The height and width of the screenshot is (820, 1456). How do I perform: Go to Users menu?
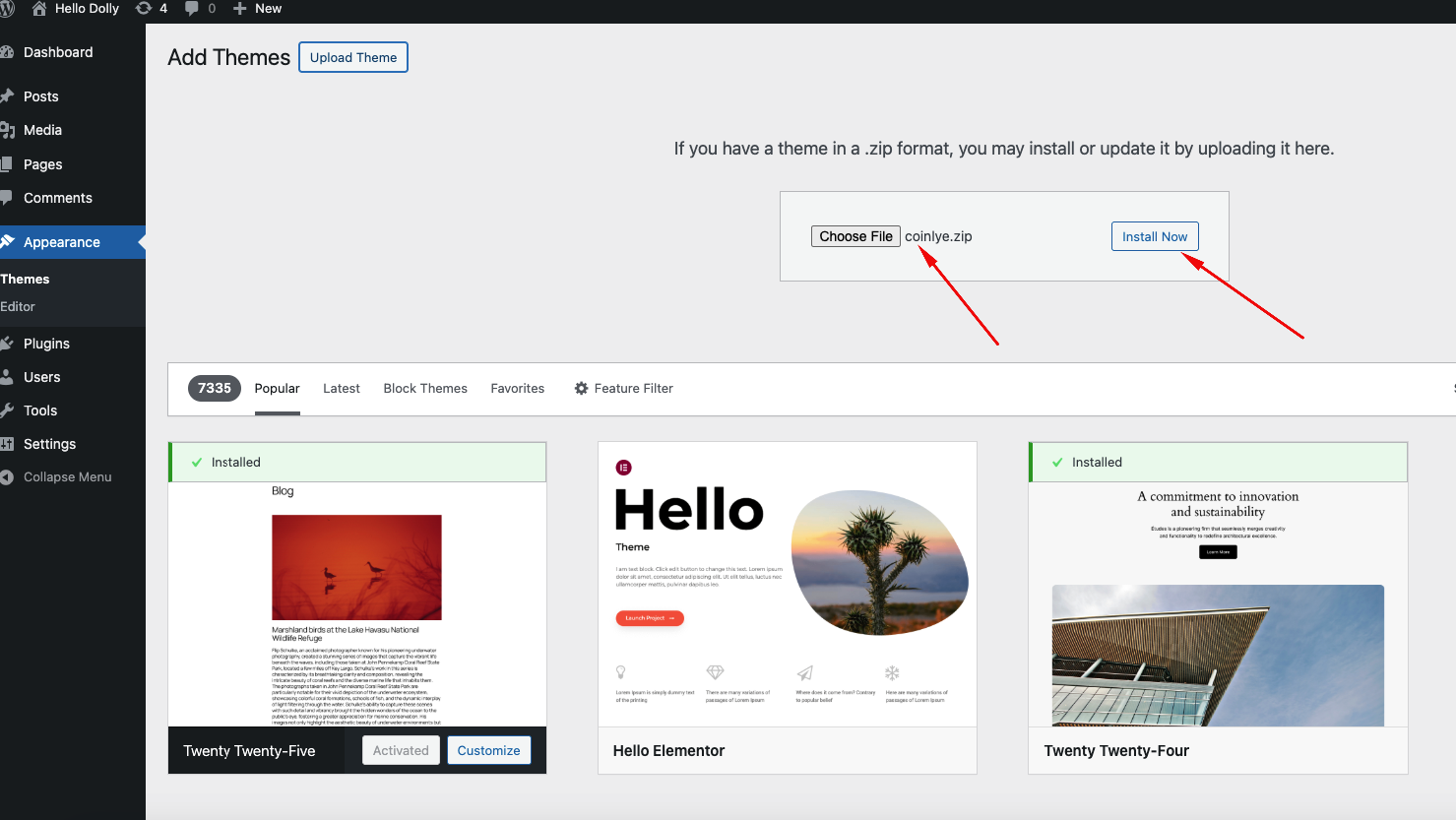pos(73,377)
